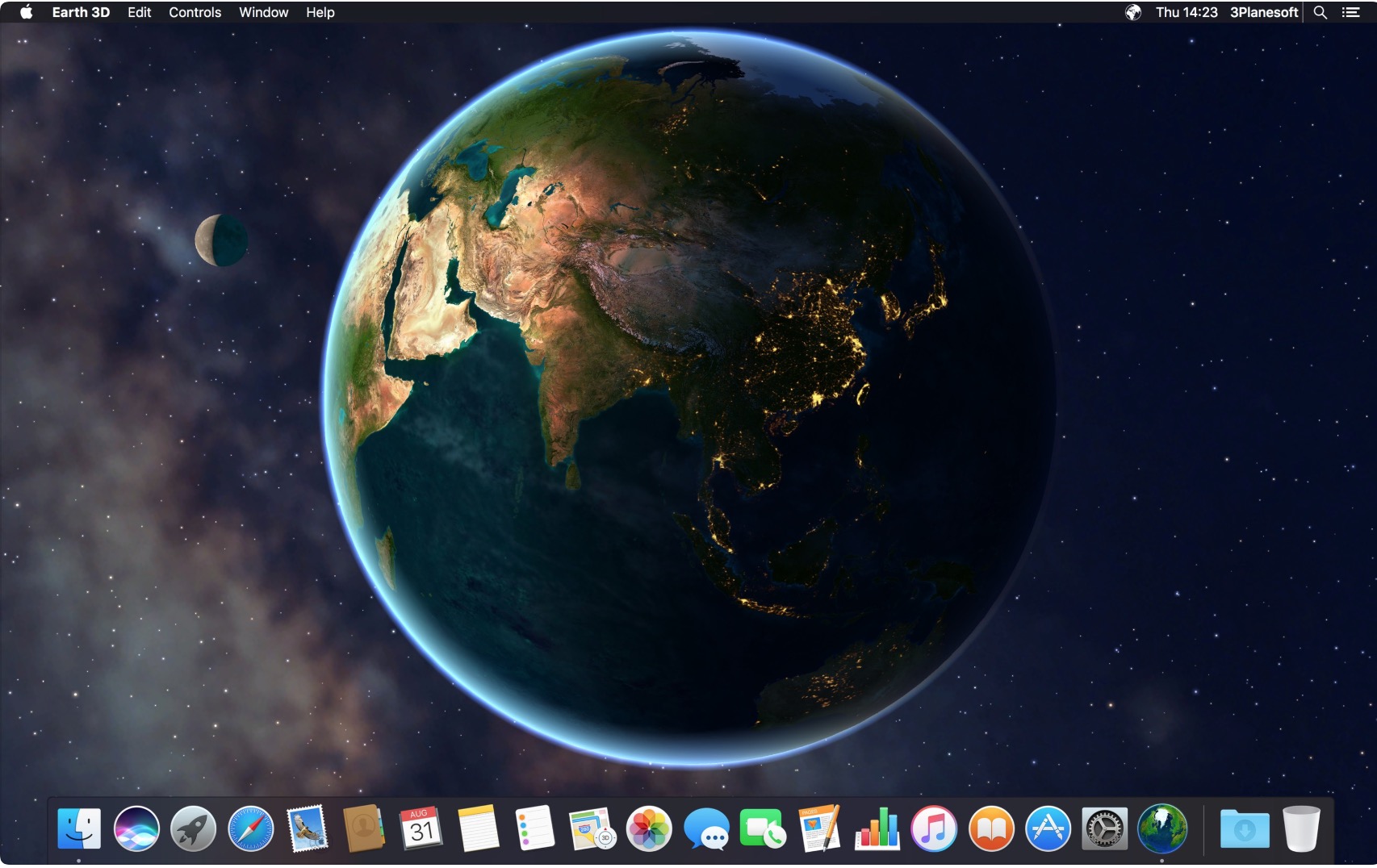Open the Notification Center list icon
Viewport: 1377px width, 868px height.
pos(1351,12)
